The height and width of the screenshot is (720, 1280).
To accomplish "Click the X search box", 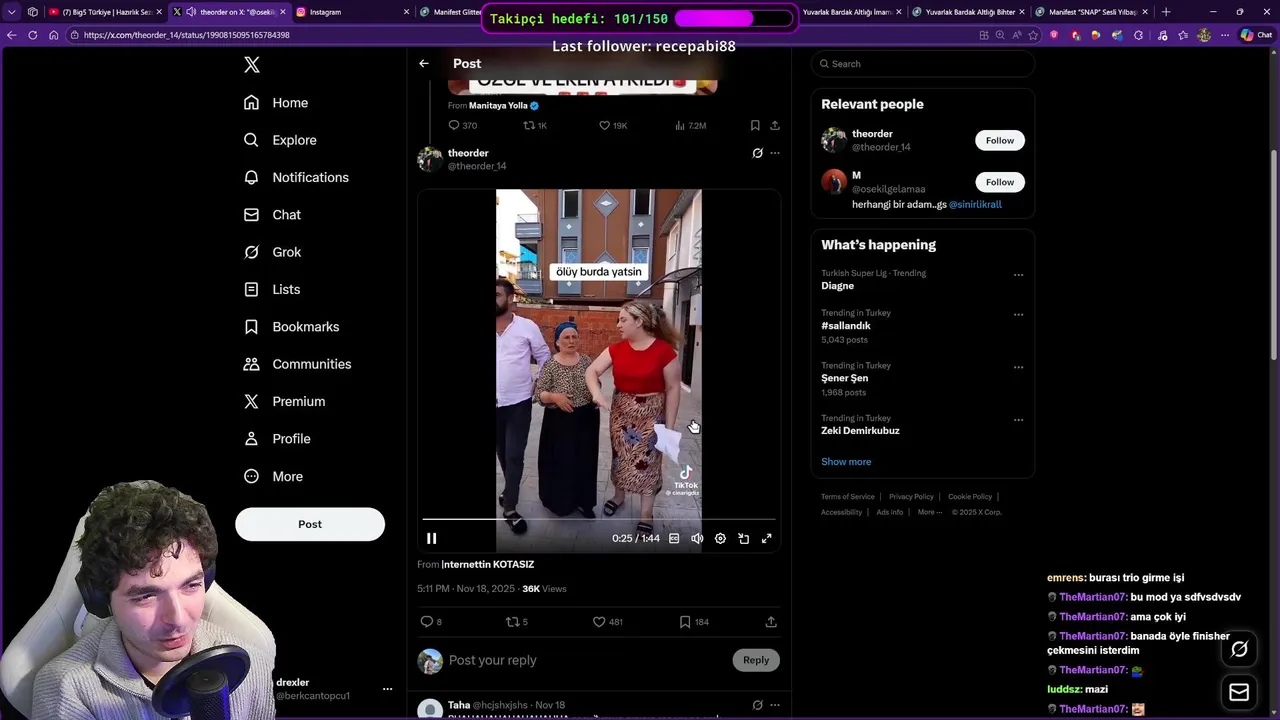I will 922,64.
